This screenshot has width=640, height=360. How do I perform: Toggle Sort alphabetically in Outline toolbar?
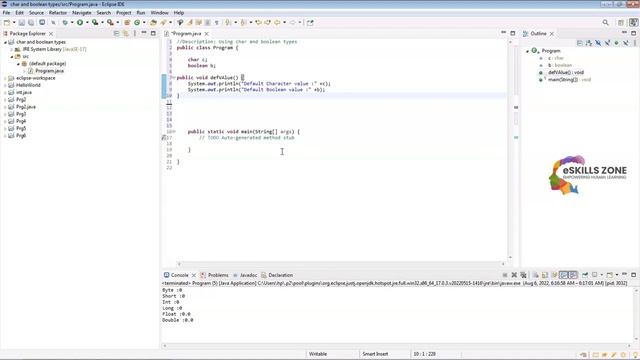[x=589, y=43]
